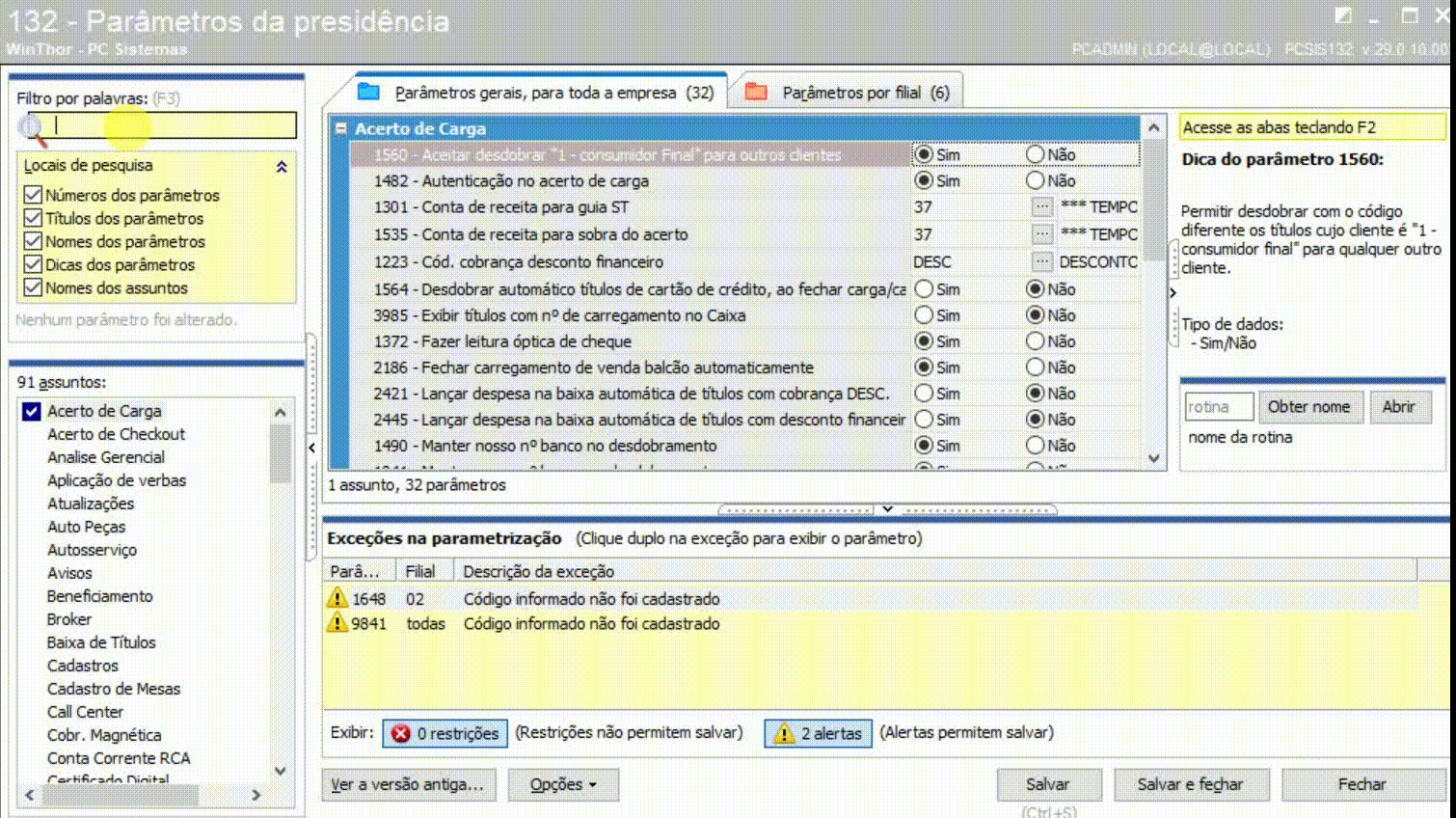Open lookup button for parameter 1301
Viewport: 1456px width, 818px height.
(x=1041, y=207)
